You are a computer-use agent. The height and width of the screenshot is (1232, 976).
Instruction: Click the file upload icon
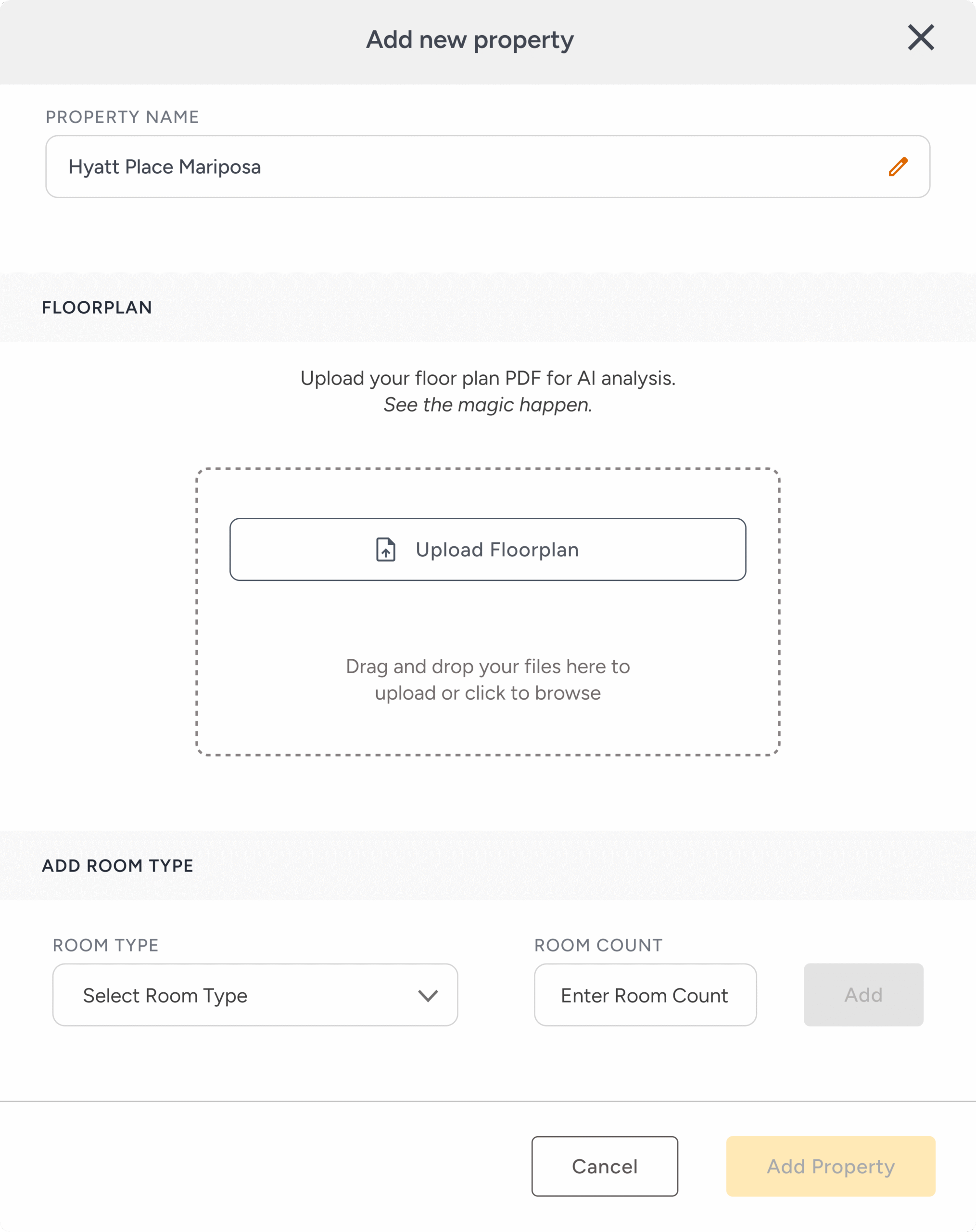click(385, 550)
